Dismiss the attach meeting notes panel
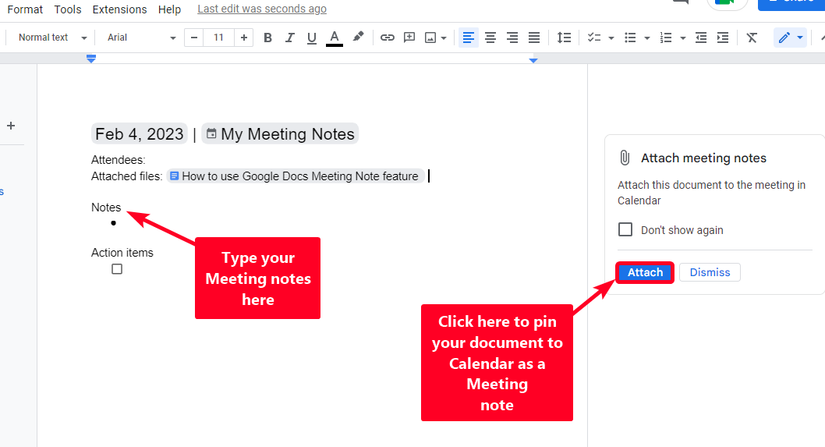Screen dimensions: 825x447 pos(710,272)
